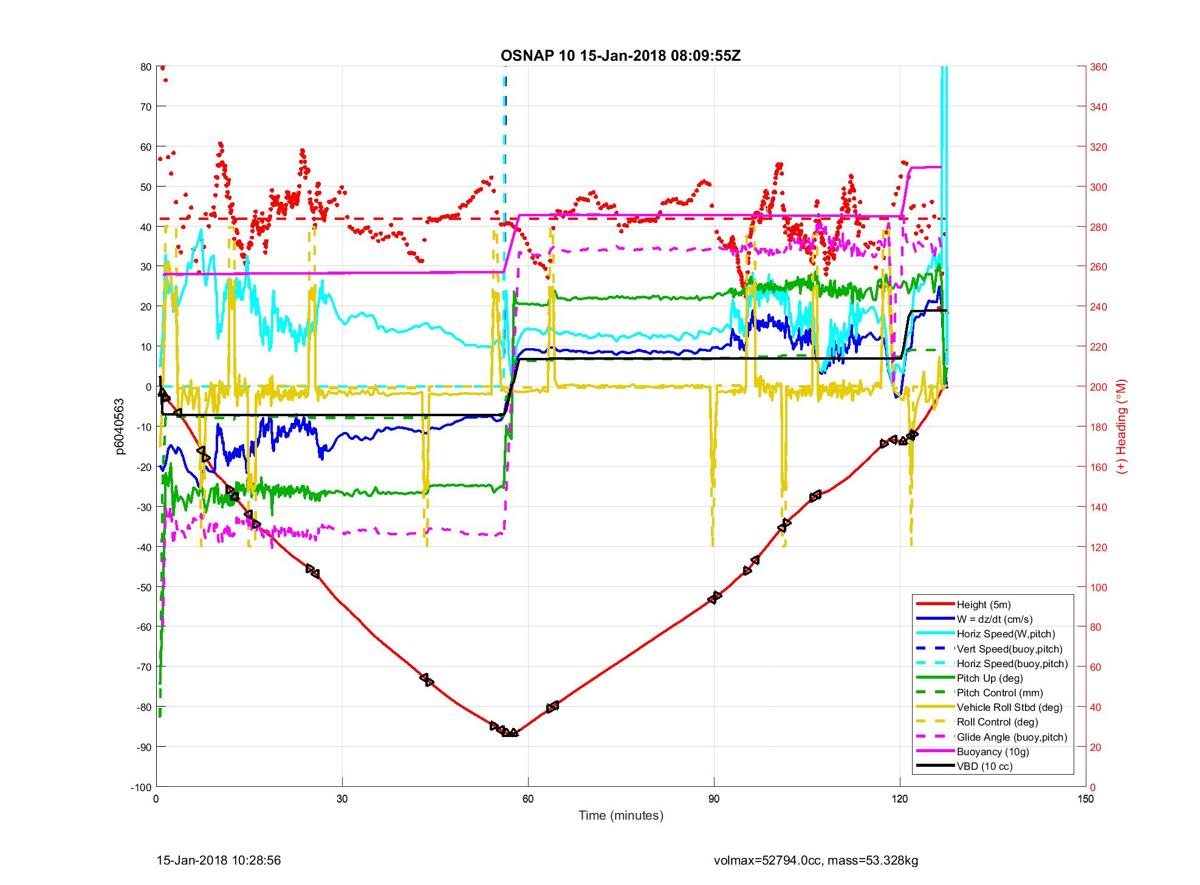The width and height of the screenshot is (1200, 885).
Task: Choose the Vehicle Roll Stbd (deg) legend entry
Action: click(991, 707)
